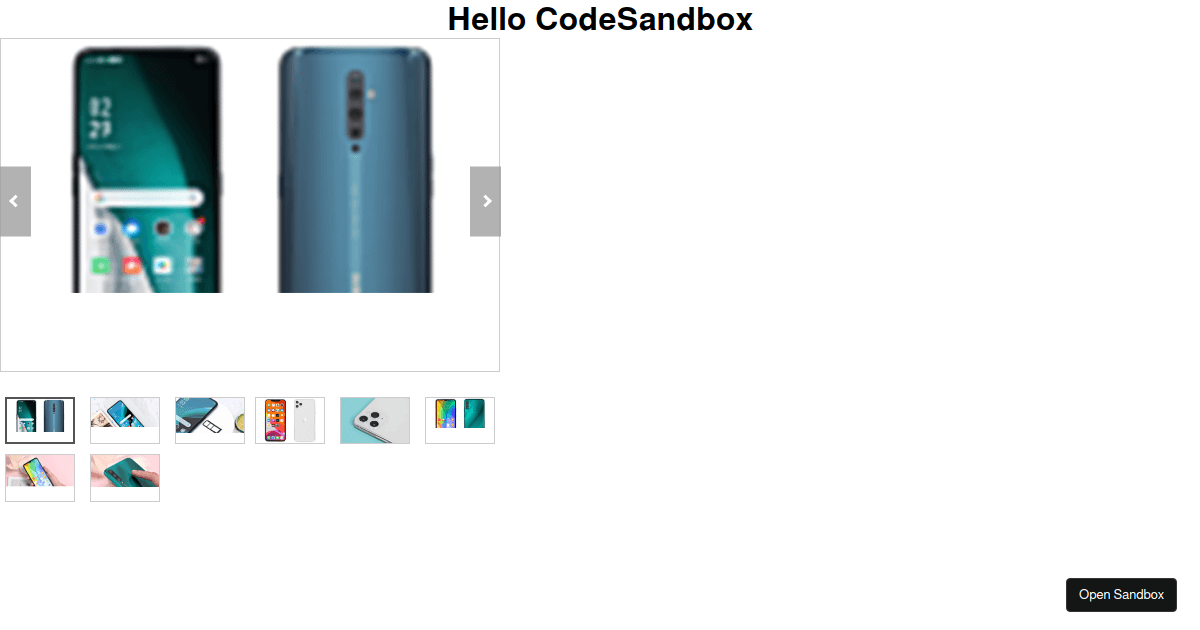The image size is (1200, 630).
Task: Advance to next slide using right chevron
Action: point(485,201)
